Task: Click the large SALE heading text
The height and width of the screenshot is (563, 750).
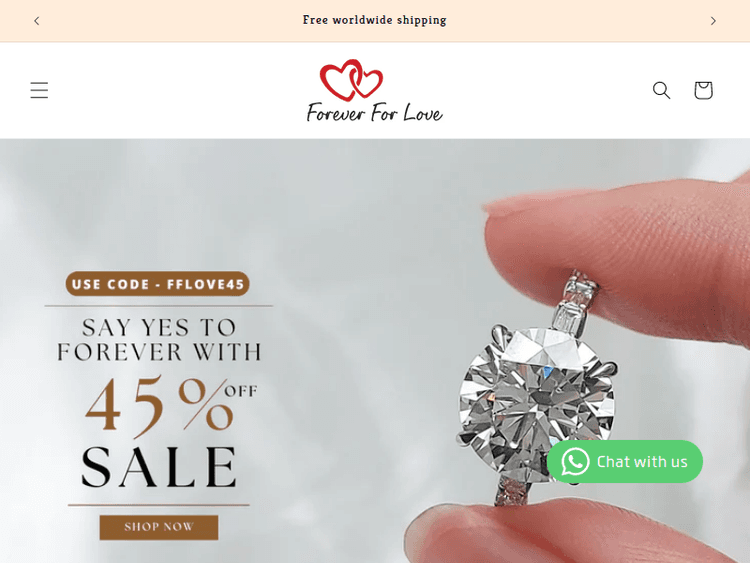Action: [159, 467]
